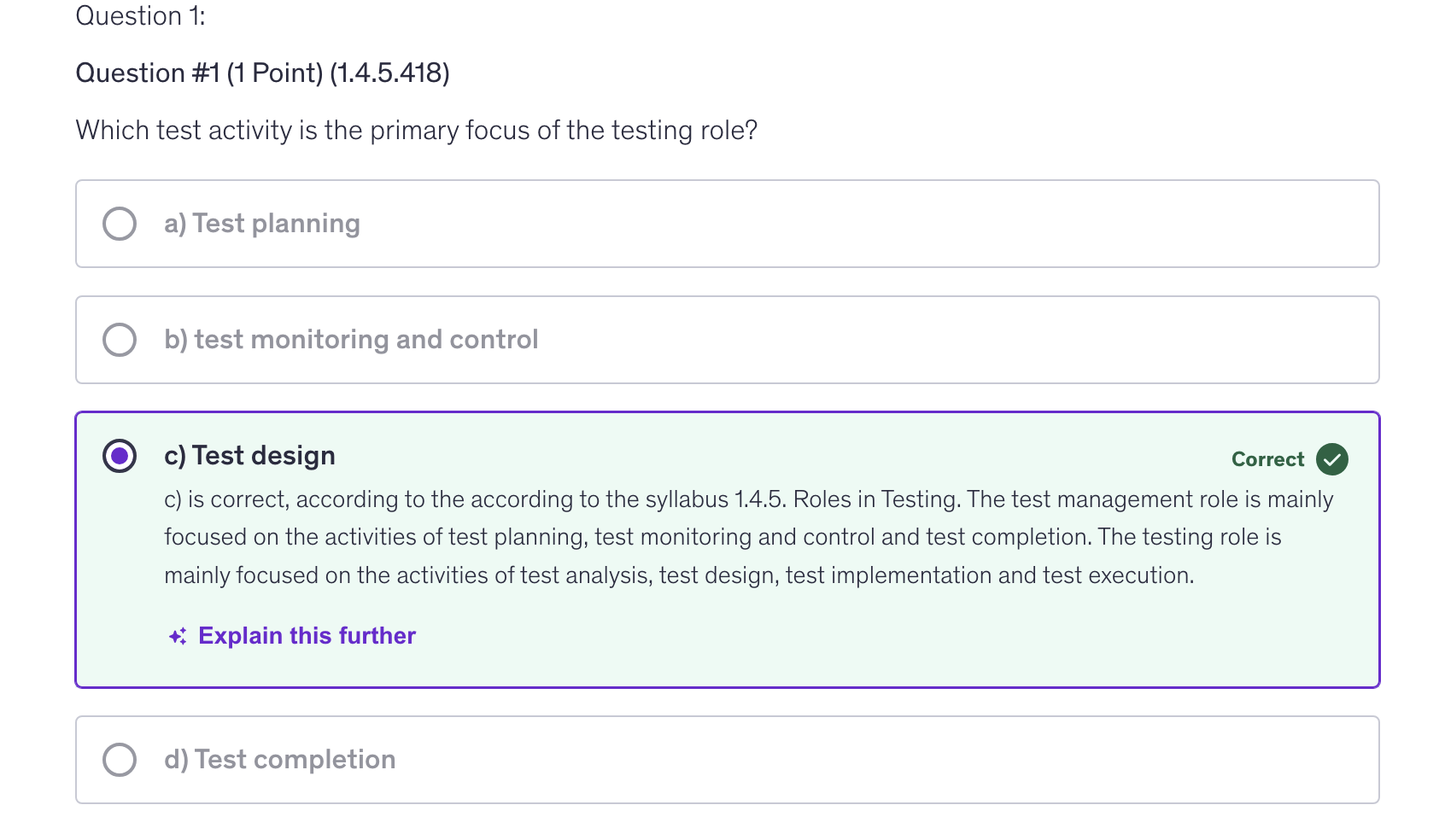Click the selected Test design radio button
The image size is (1445, 840).
click(120, 456)
